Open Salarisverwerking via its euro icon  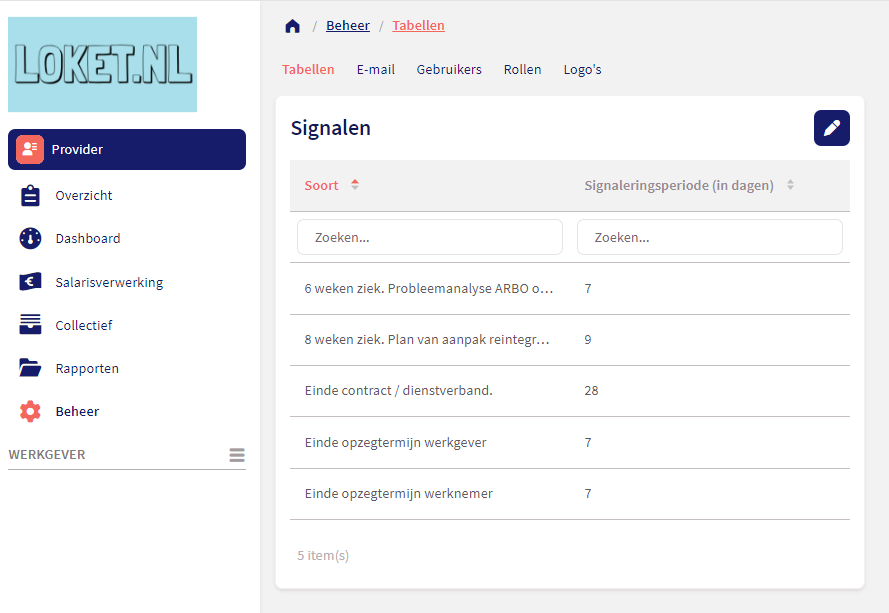(29, 281)
